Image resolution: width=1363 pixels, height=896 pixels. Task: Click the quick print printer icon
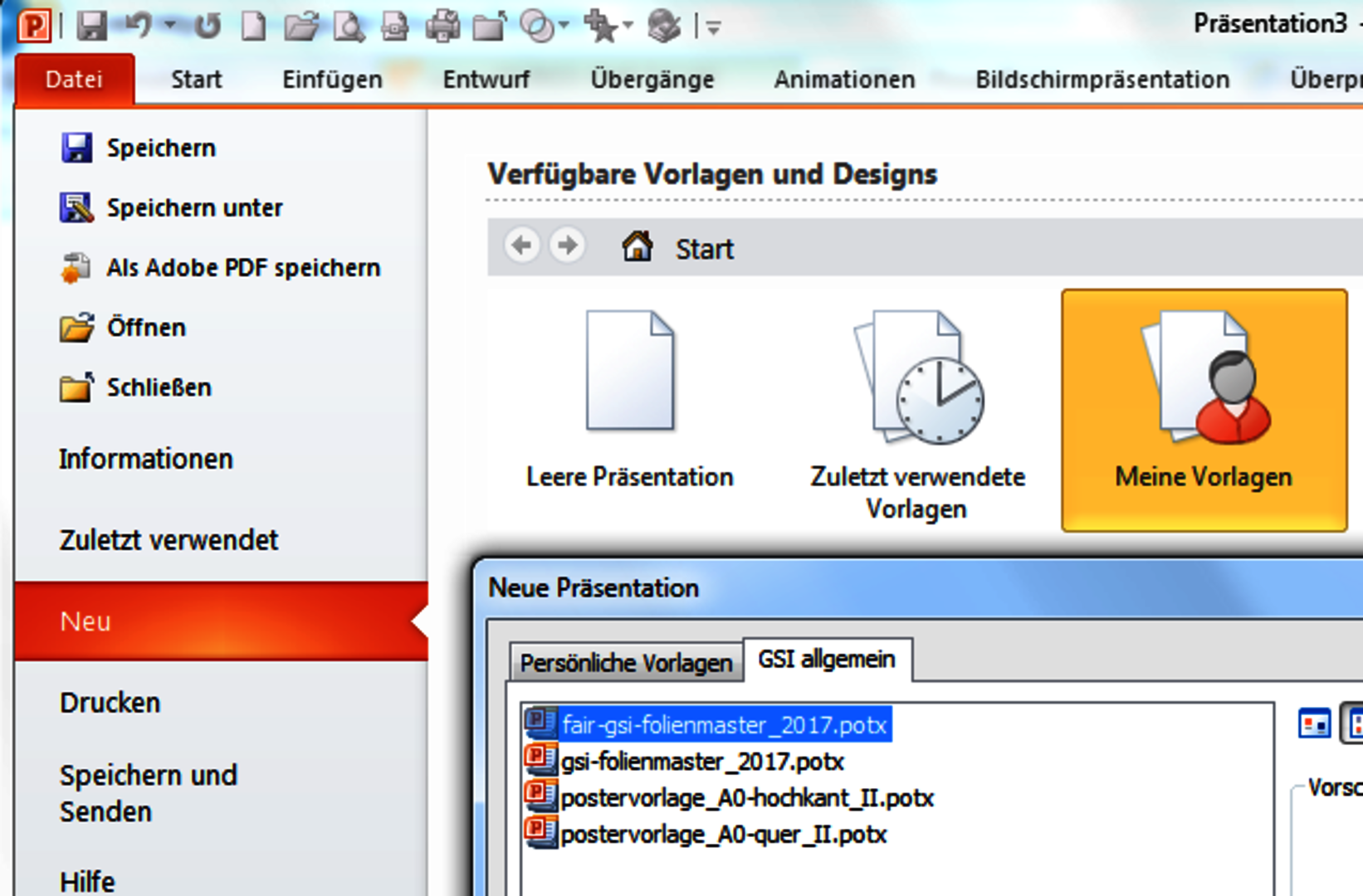[442, 26]
